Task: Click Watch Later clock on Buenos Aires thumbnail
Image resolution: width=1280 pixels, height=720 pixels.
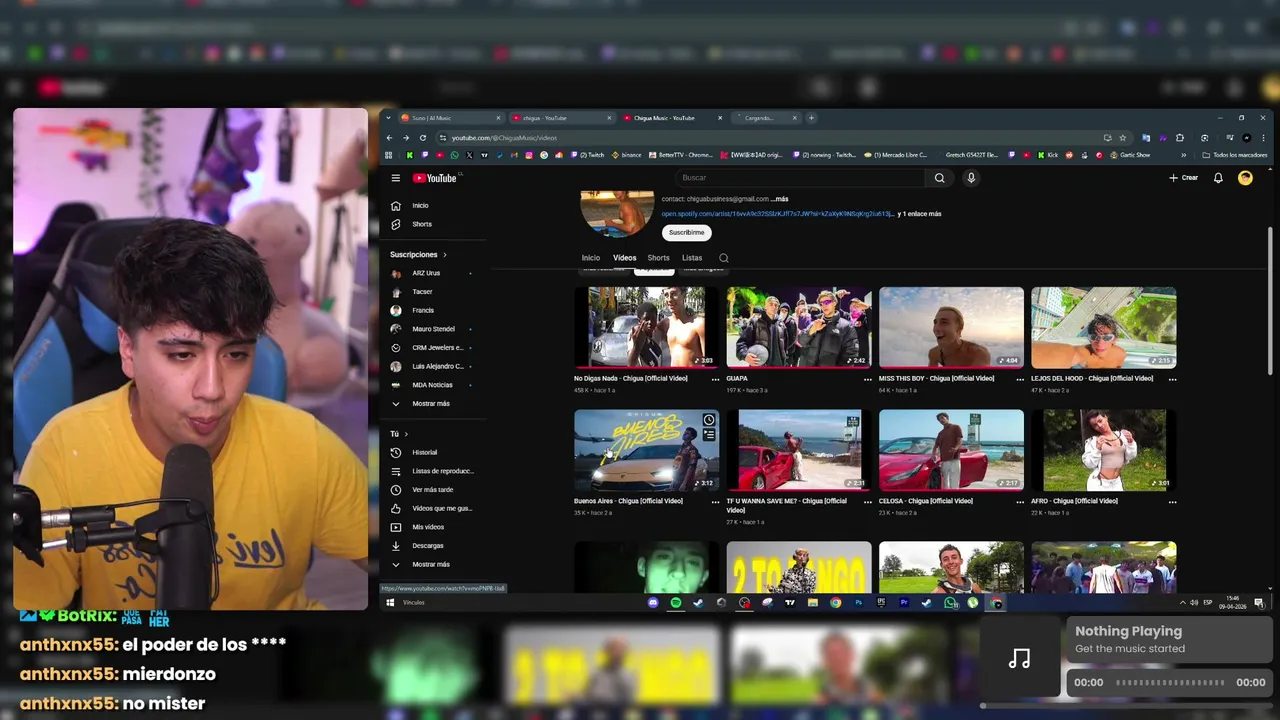Action: (709, 420)
